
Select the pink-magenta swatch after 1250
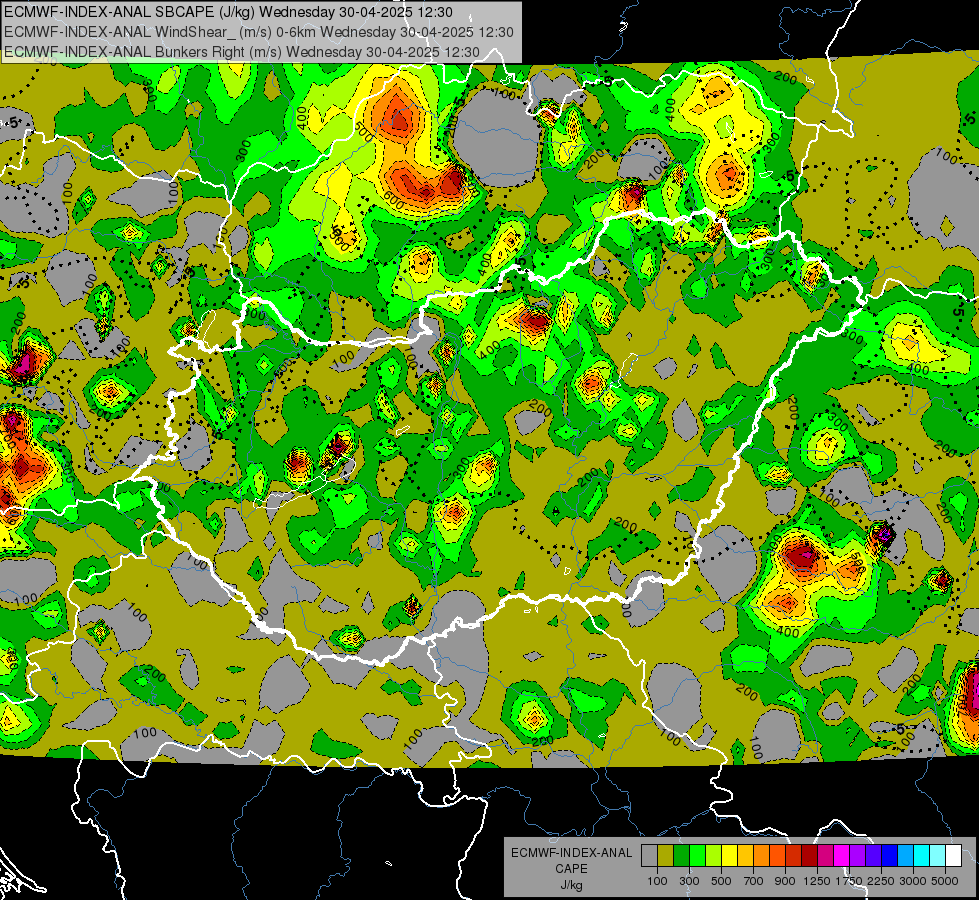pos(825,856)
